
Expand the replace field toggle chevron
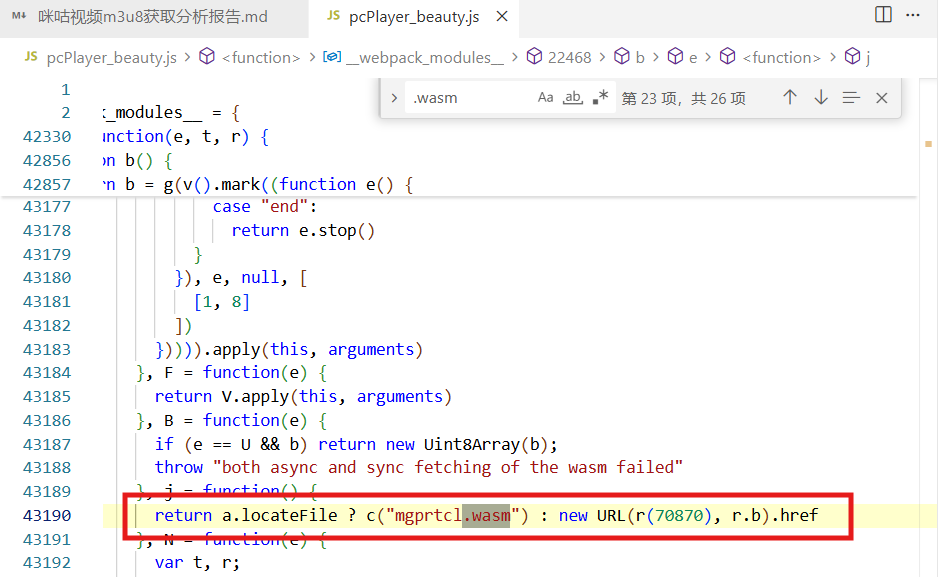394,97
